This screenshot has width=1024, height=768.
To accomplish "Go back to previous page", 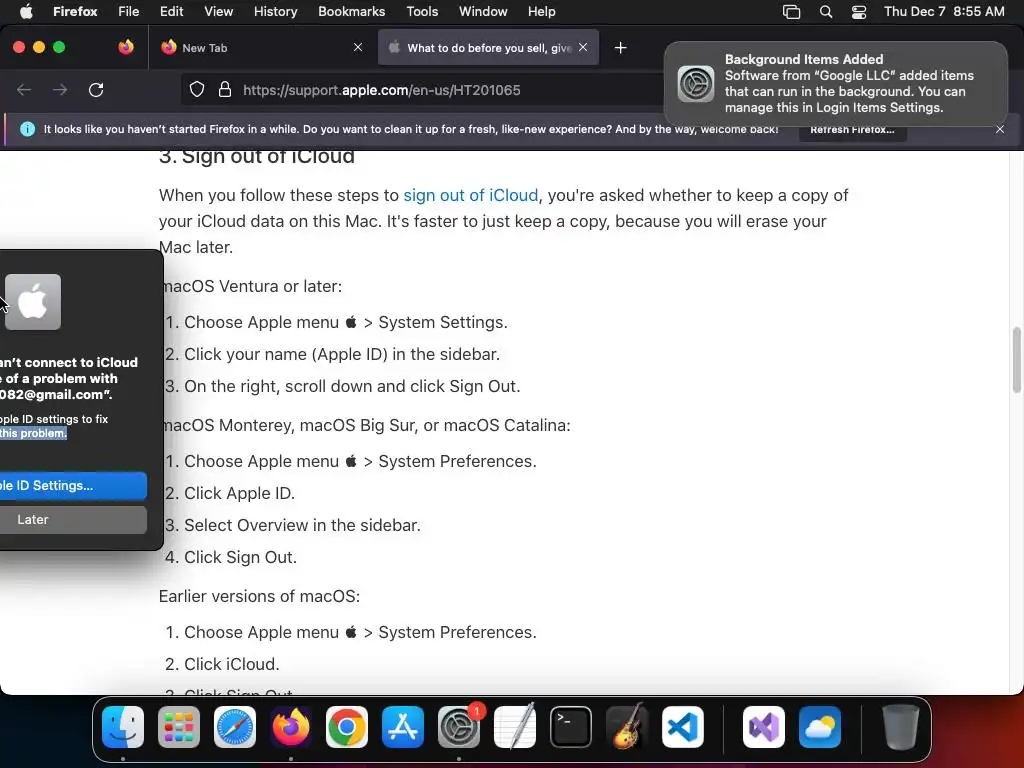I will 24,90.
